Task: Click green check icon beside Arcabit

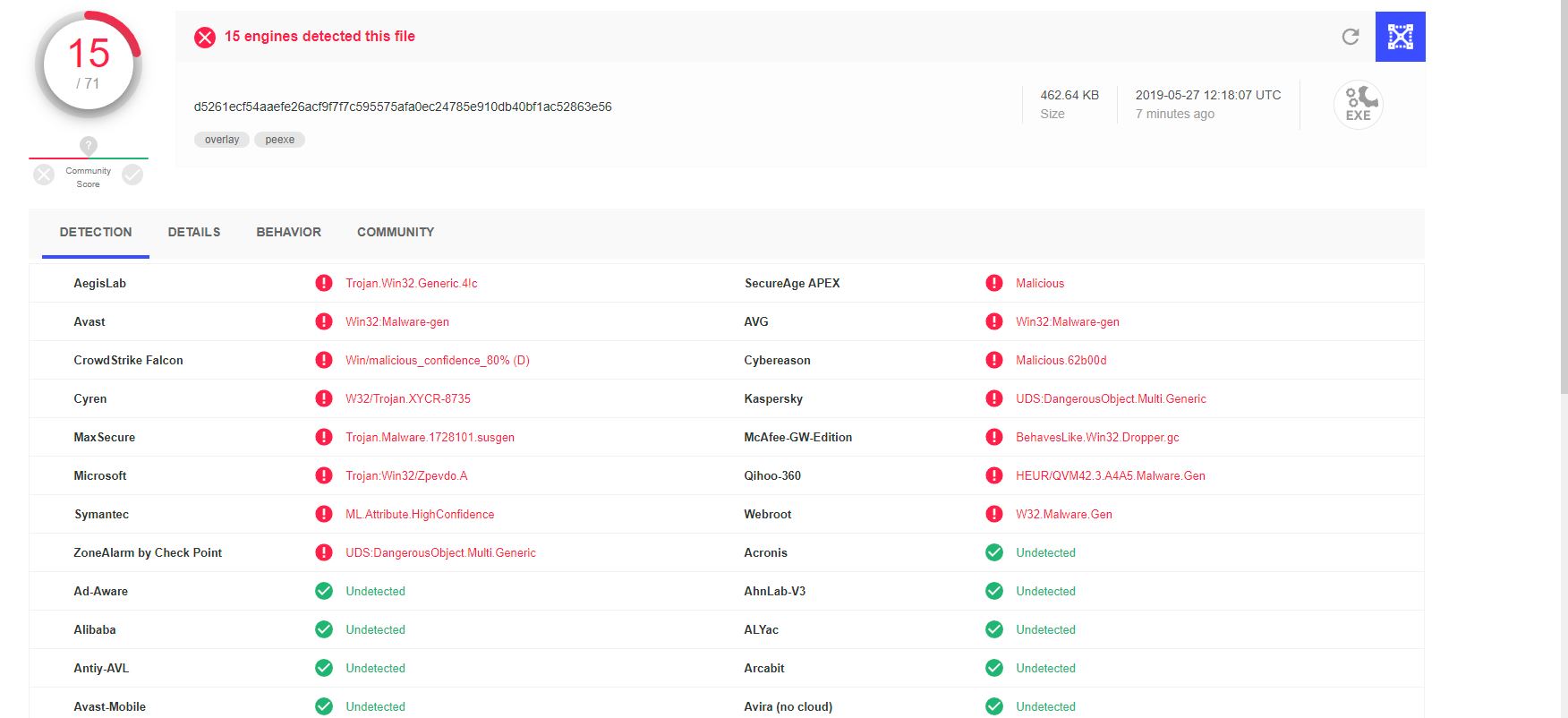Action: [994, 668]
